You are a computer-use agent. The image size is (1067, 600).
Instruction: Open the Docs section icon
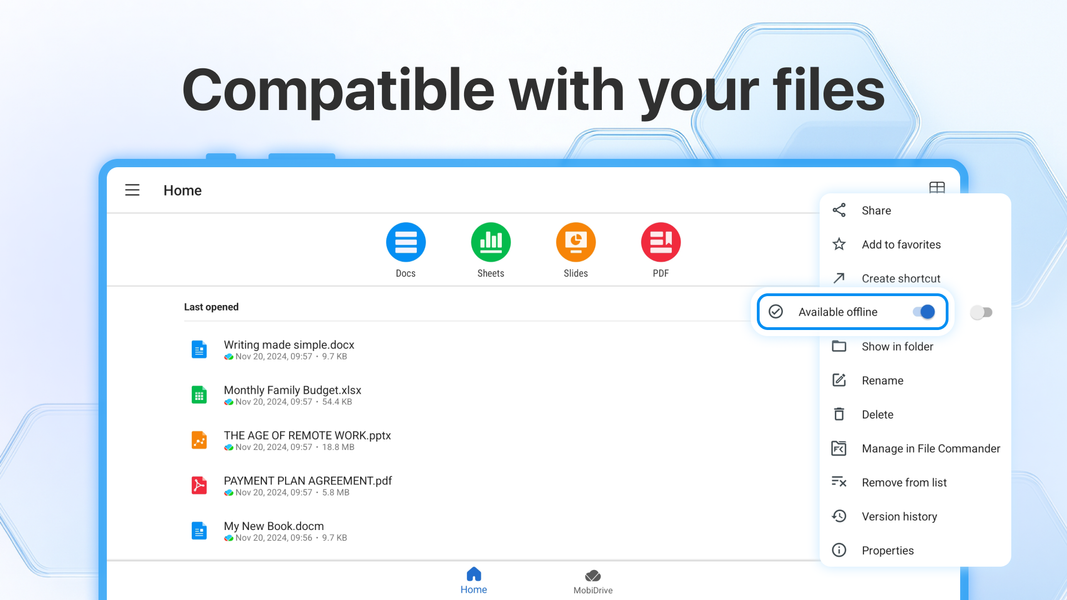pos(405,241)
